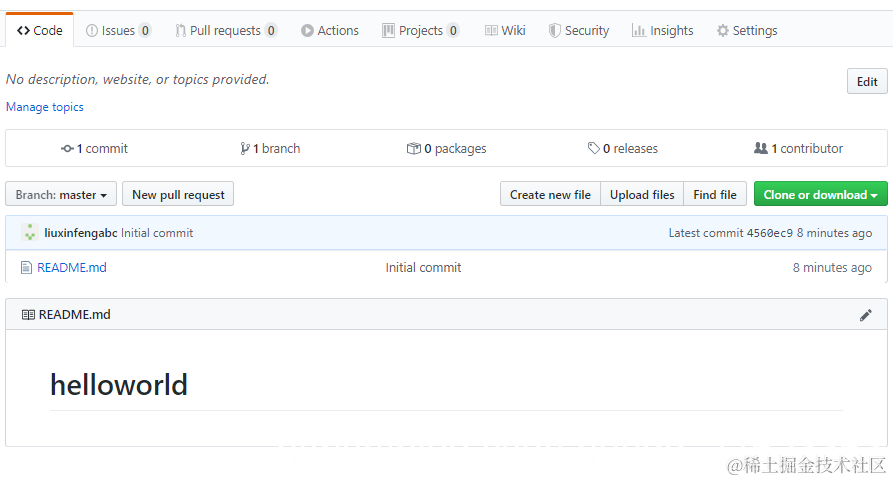View the Insights tab
893x482 pixels.
click(x=662, y=30)
